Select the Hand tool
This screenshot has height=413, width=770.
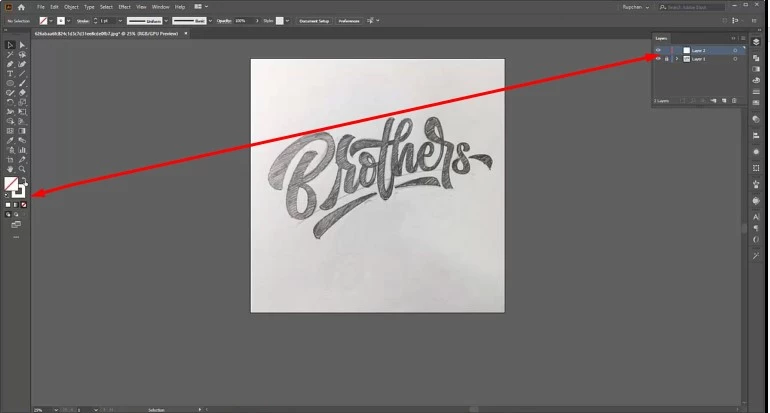[10, 169]
